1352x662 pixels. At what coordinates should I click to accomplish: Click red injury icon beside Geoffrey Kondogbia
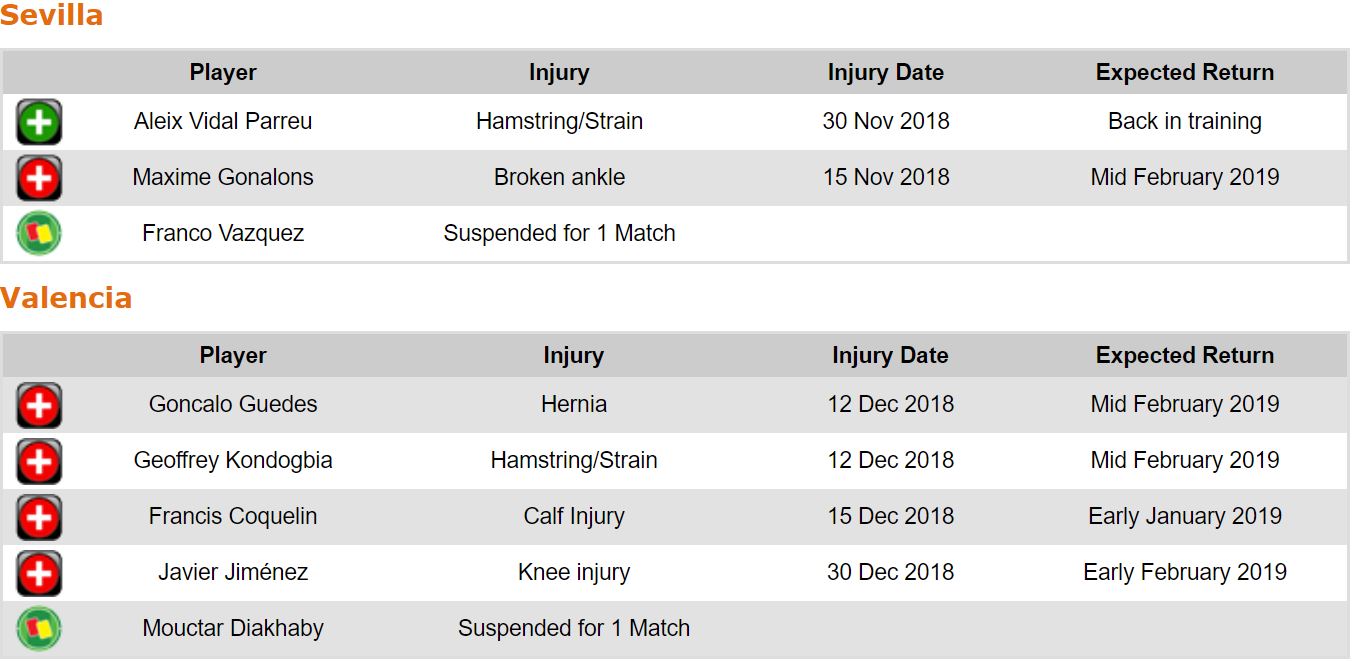tap(39, 461)
